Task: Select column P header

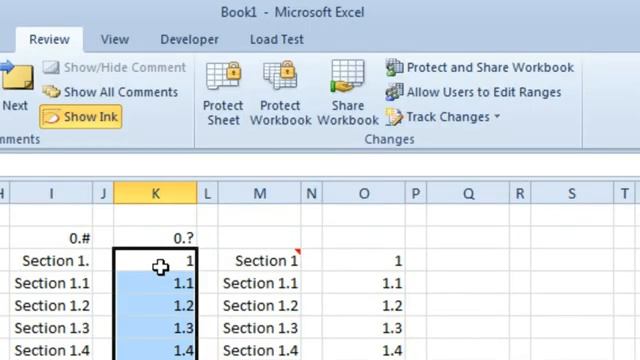Action: pyautogui.click(x=416, y=193)
